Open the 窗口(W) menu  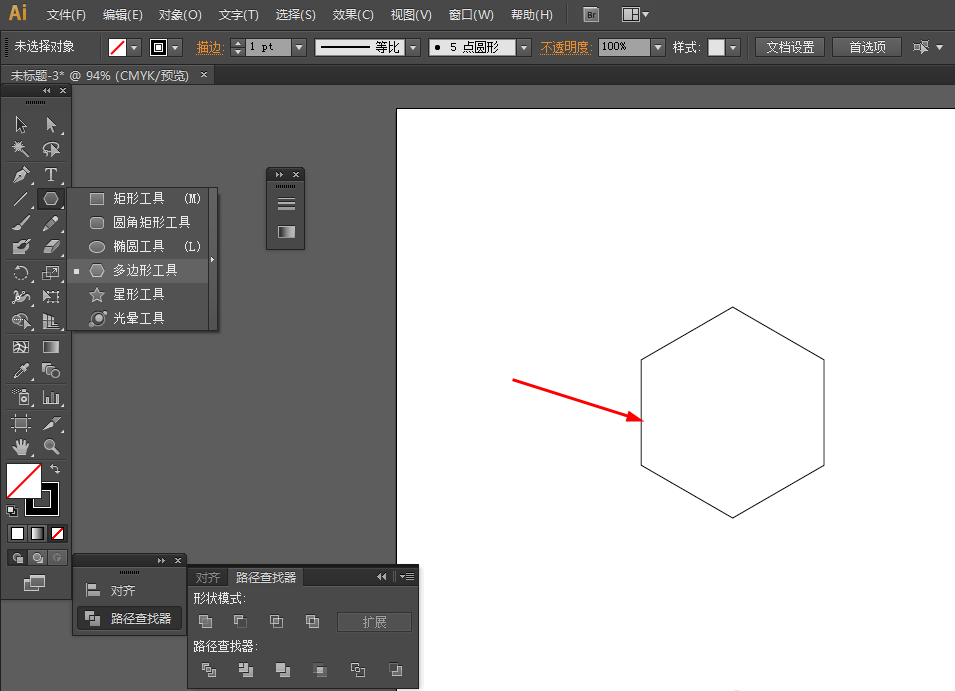point(470,14)
